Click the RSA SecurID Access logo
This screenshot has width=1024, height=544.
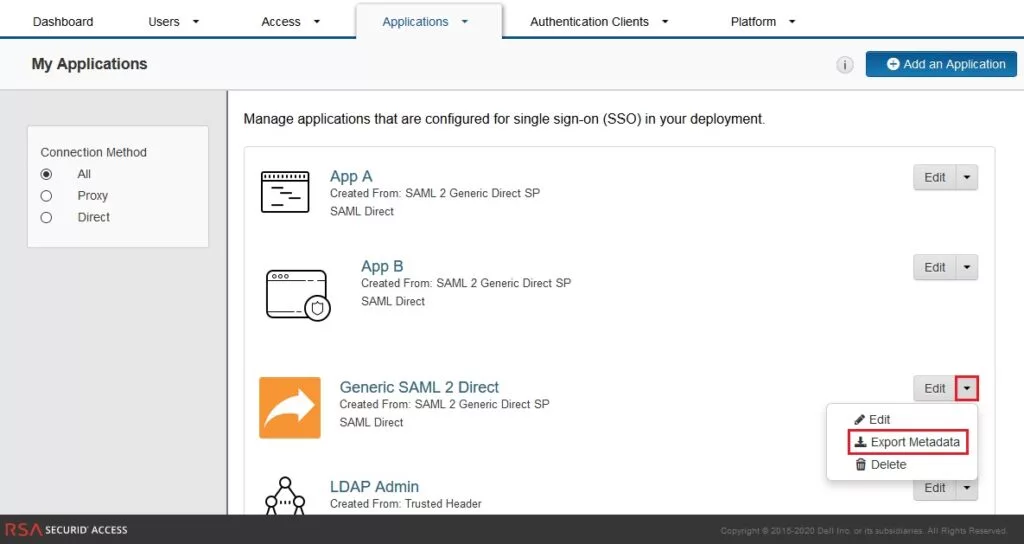click(67, 530)
